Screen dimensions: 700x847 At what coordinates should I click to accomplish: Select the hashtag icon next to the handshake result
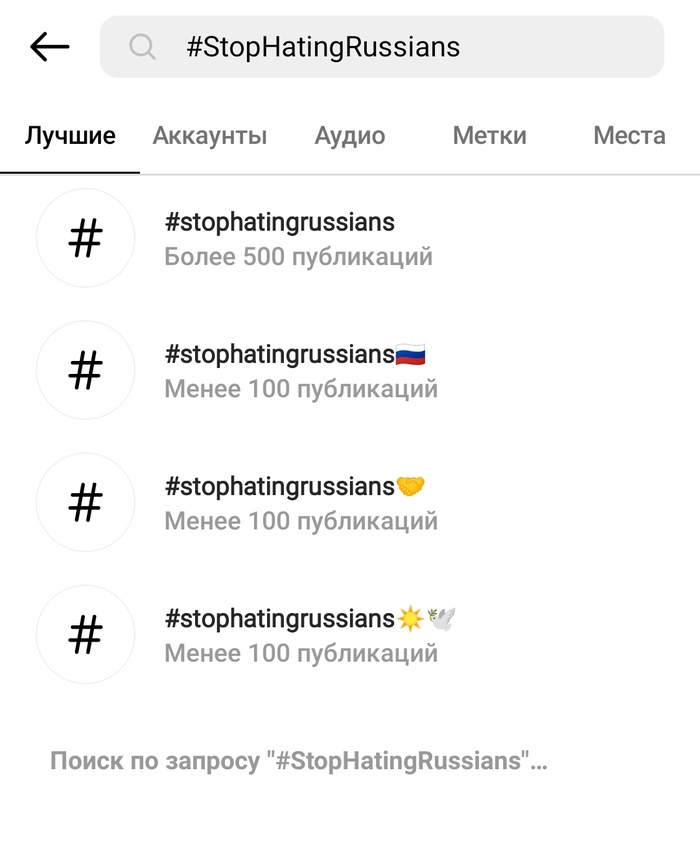85,502
